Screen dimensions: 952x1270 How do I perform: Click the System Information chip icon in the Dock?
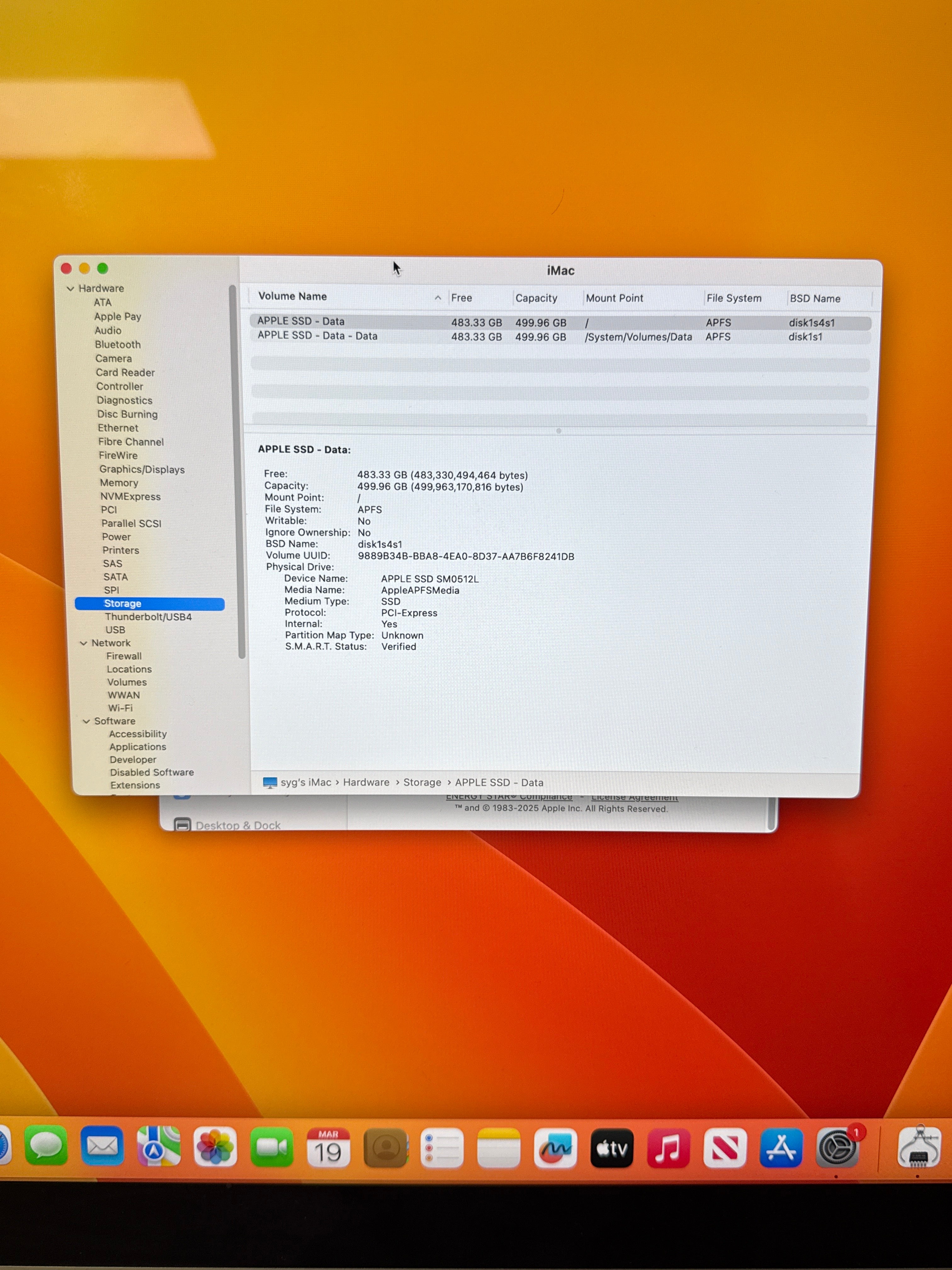[x=919, y=1148]
